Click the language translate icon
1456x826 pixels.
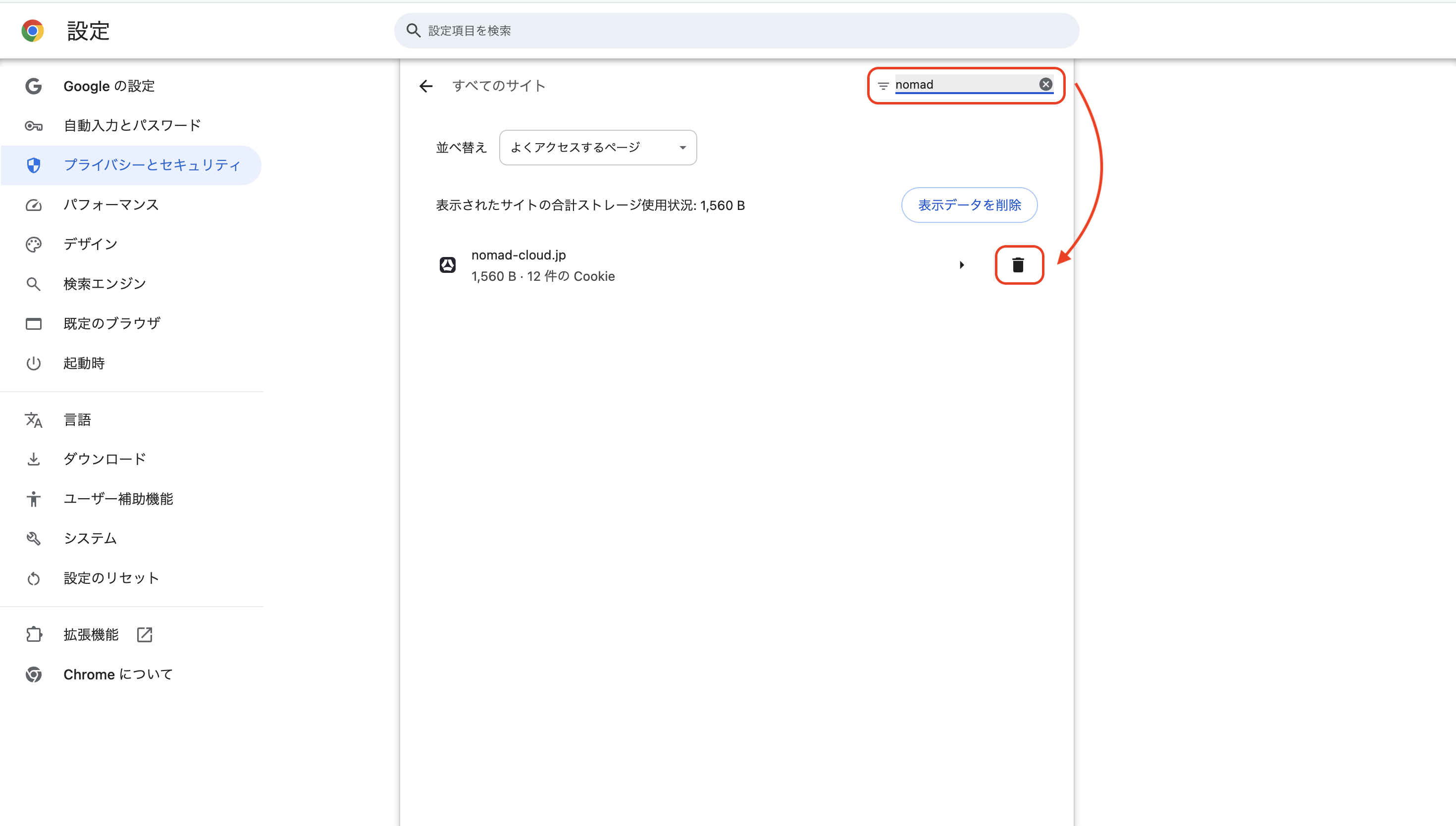click(x=34, y=420)
